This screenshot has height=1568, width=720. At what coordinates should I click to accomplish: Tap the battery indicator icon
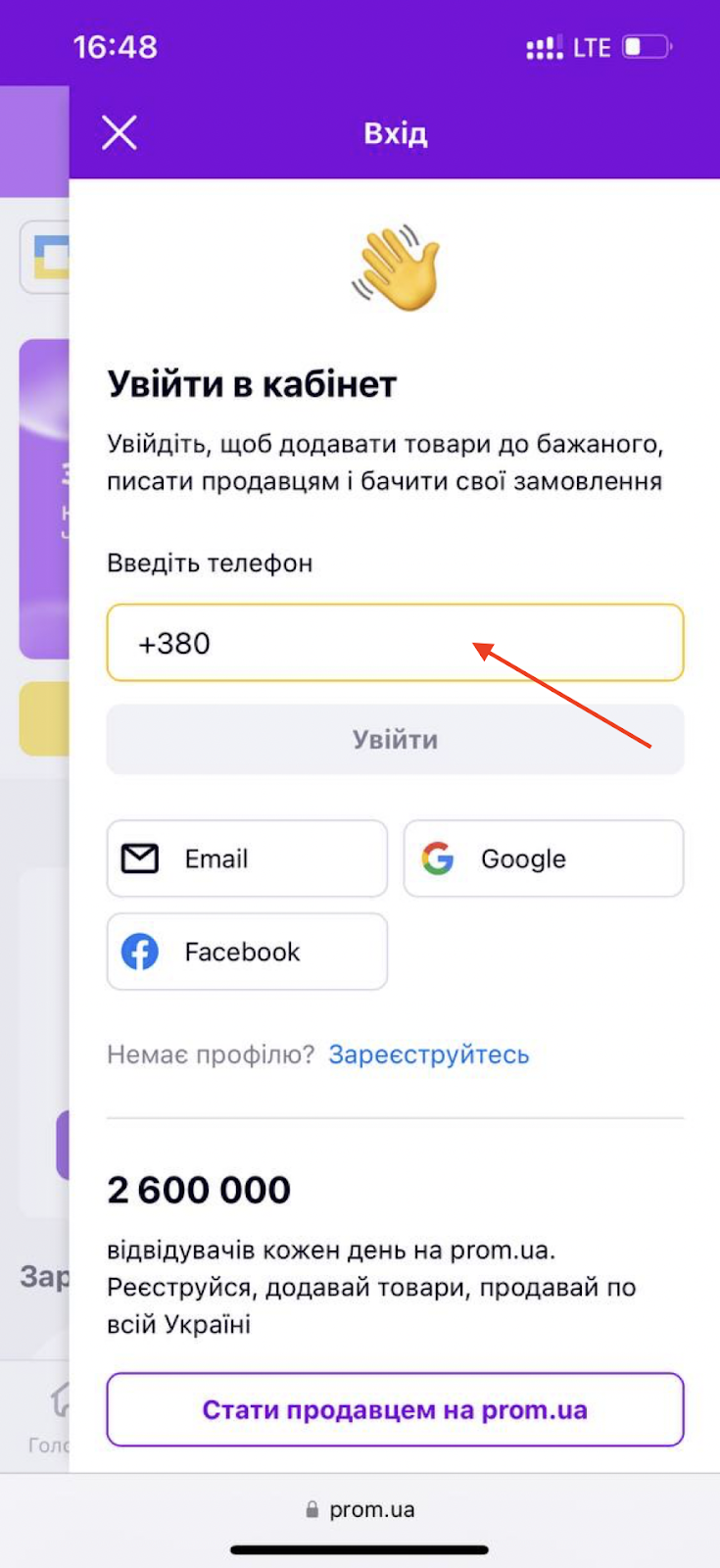point(648,47)
